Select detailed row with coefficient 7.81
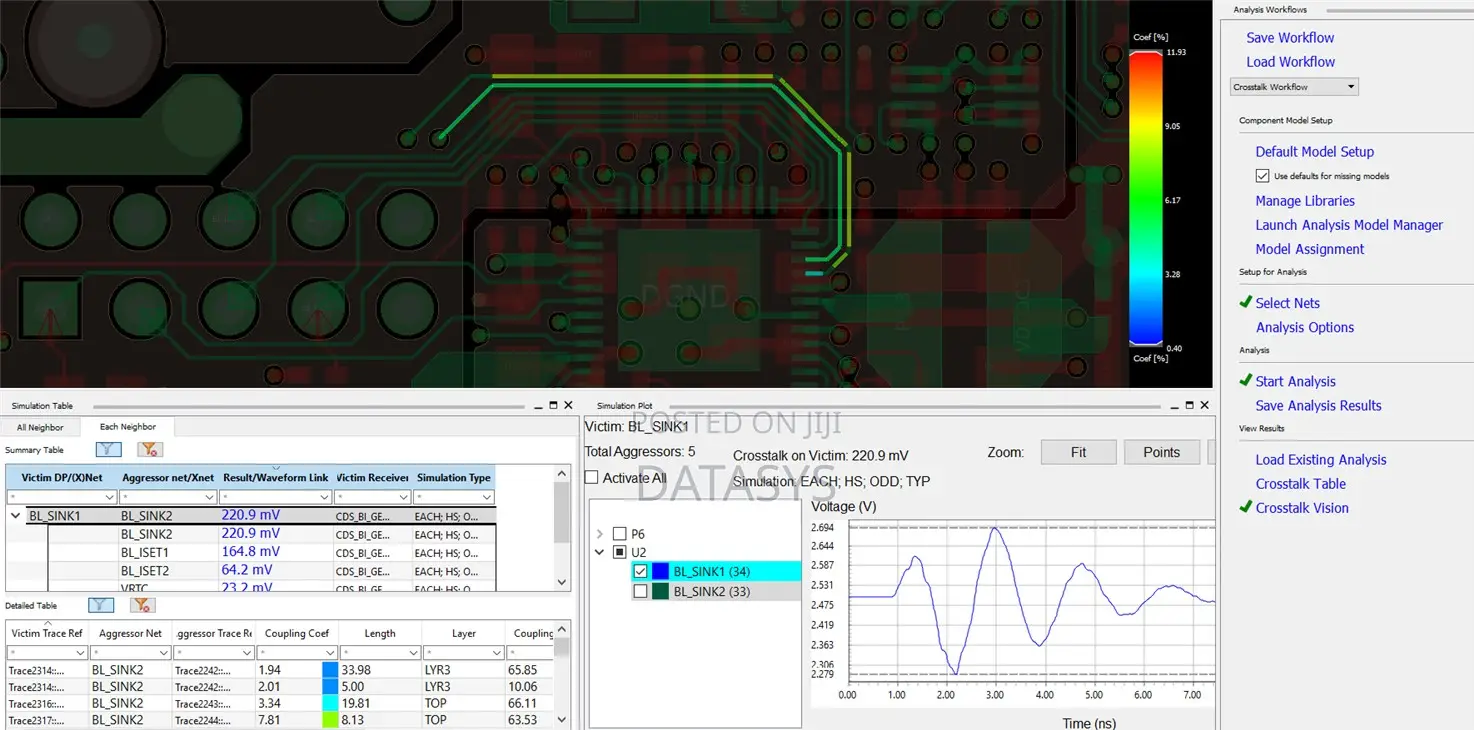Screen dimensions: 1474x730 [280, 720]
